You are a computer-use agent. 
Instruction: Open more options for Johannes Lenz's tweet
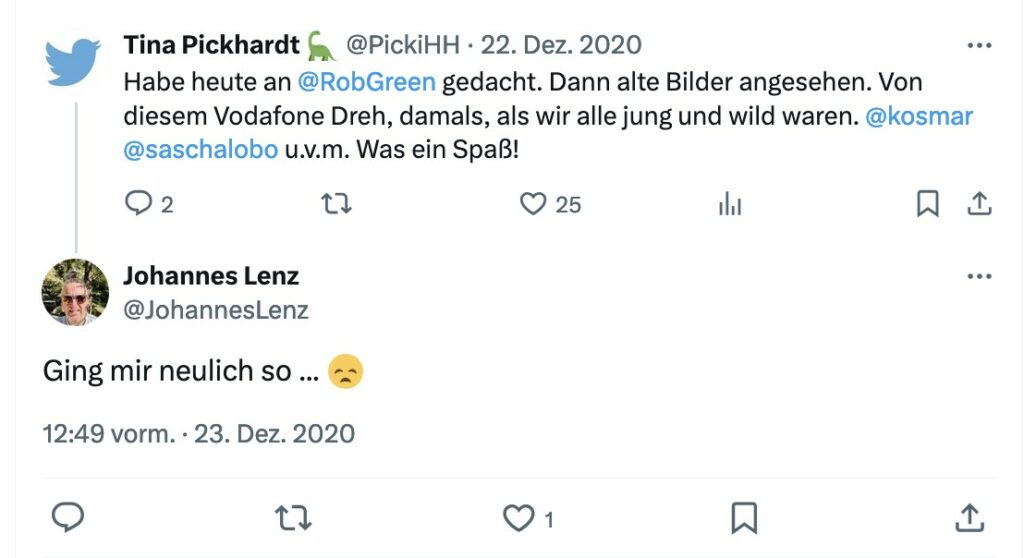pyautogui.click(x=979, y=276)
